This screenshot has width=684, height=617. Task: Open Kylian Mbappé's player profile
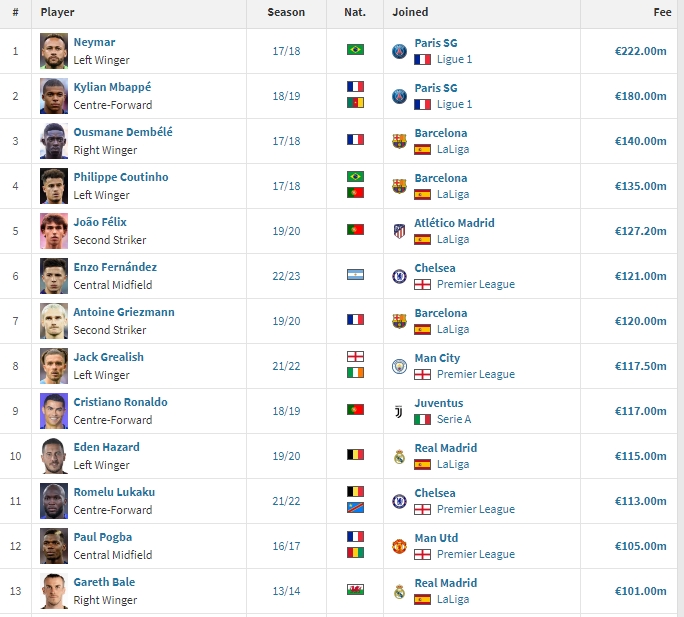[x=112, y=87]
